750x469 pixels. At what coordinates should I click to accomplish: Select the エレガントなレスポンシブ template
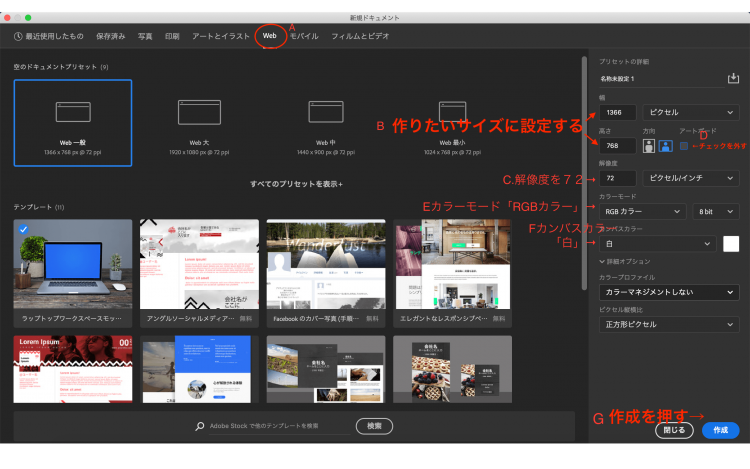tap(452, 273)
